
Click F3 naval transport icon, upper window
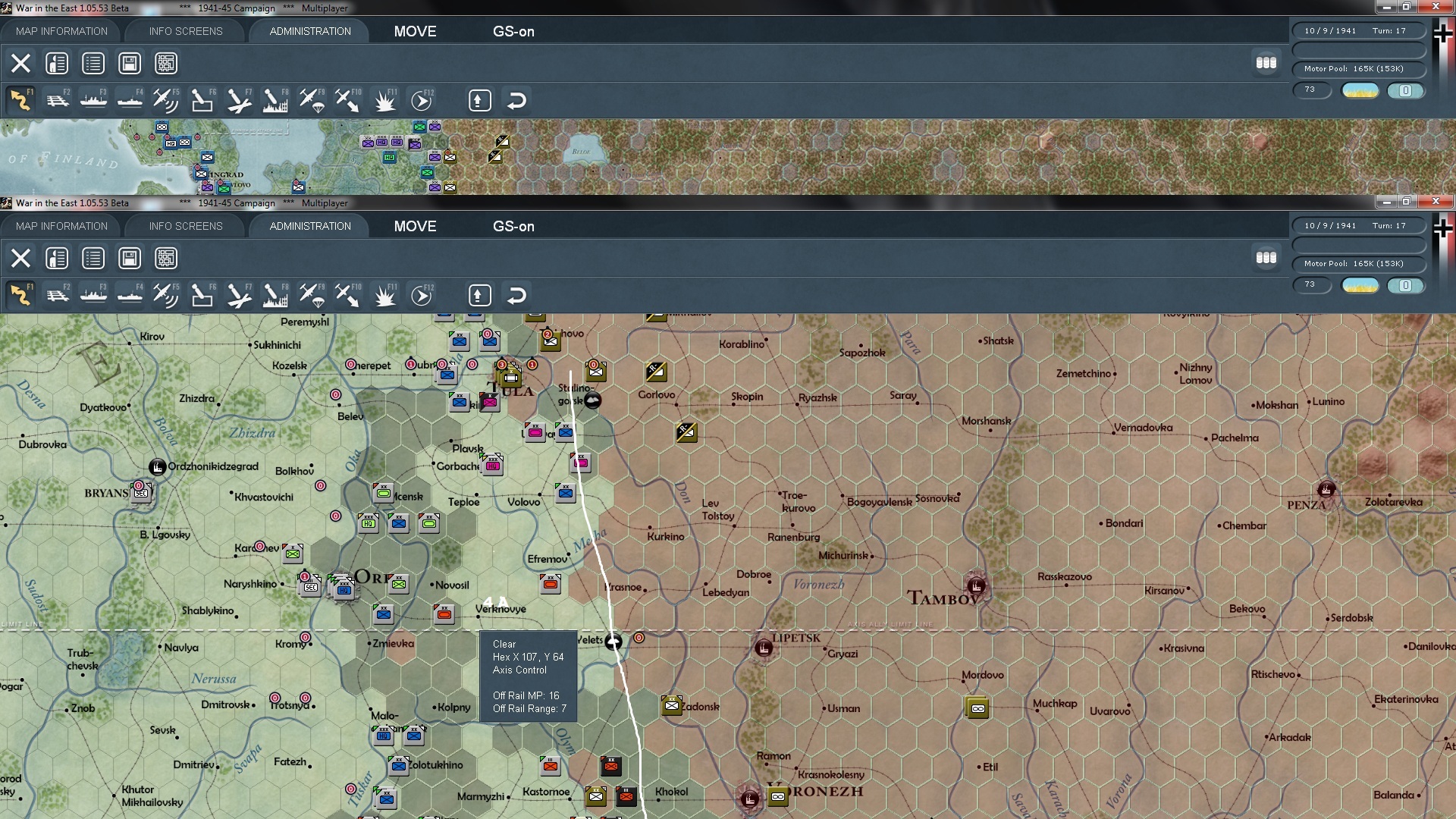pyautogui.click(x=94, y=100)
